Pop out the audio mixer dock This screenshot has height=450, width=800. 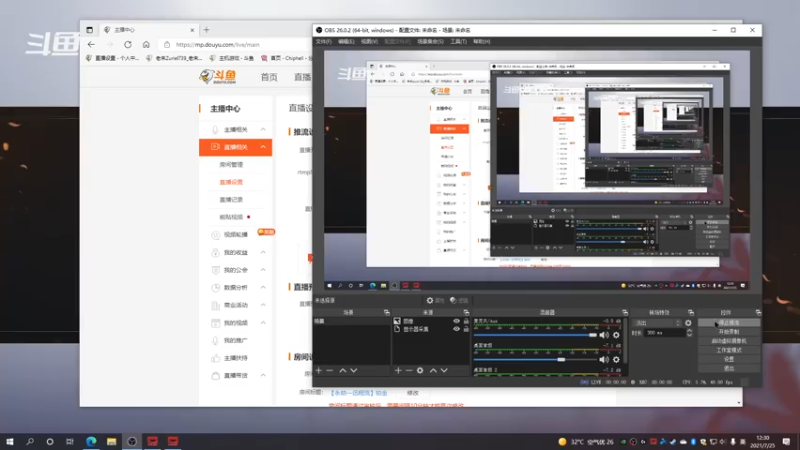(x=625, y=312)
